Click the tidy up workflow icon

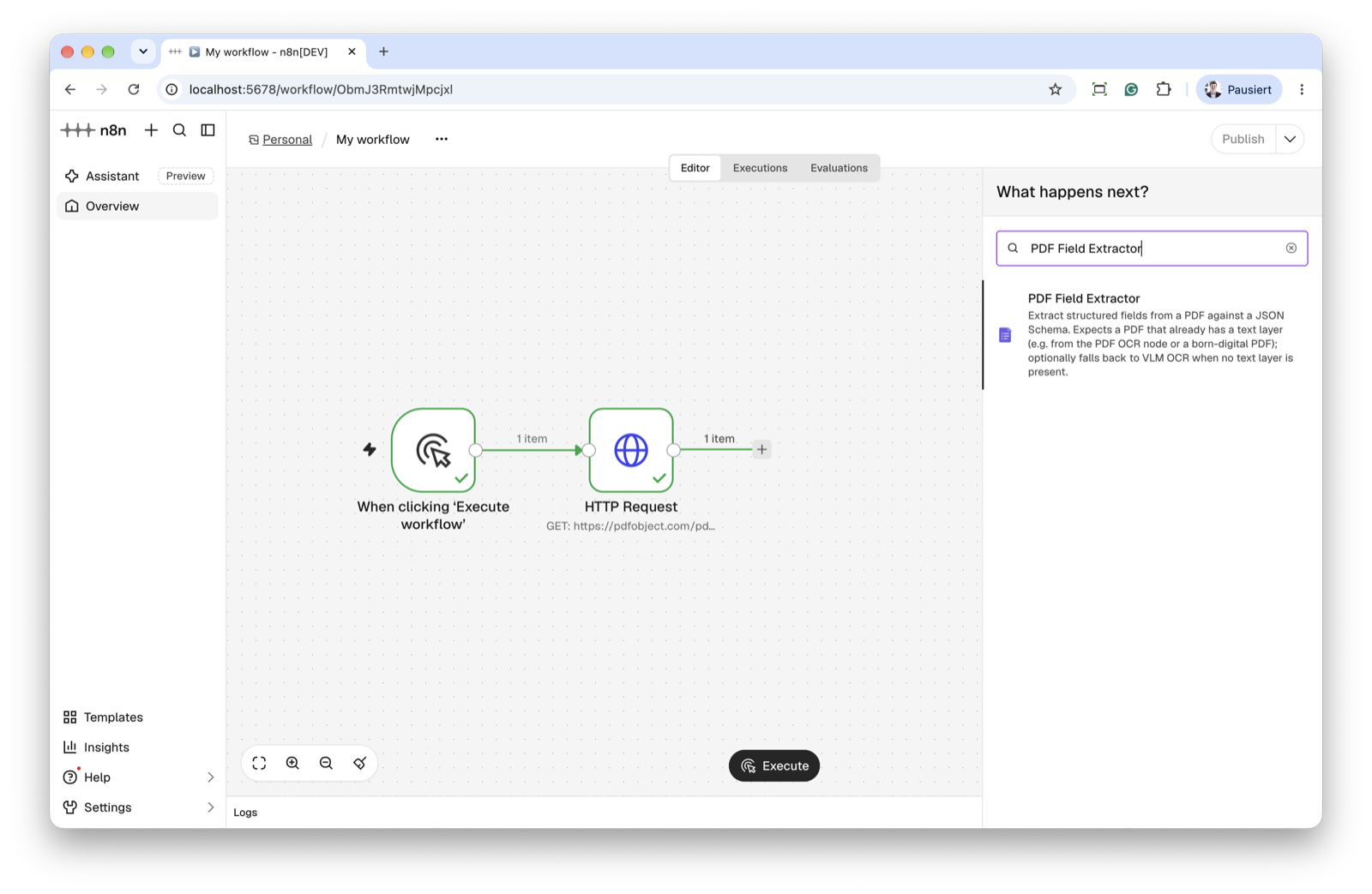[x=360, y=763]
